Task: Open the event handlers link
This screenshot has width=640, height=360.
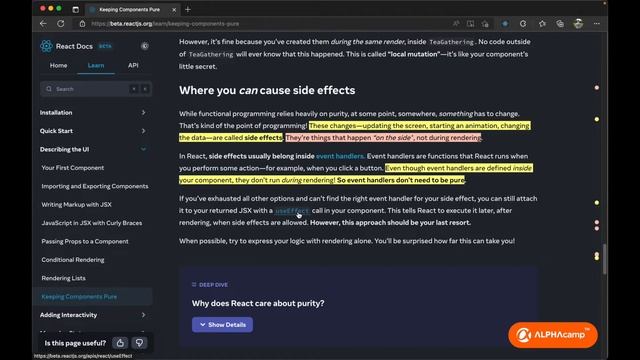Action: (x=340, y=156)
